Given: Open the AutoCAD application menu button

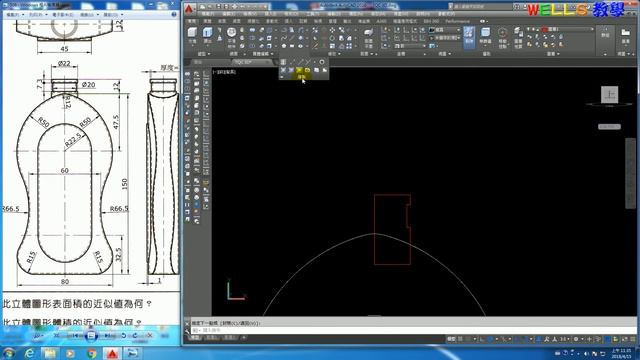Looking at the screenshot, I should tap(189, 9).
